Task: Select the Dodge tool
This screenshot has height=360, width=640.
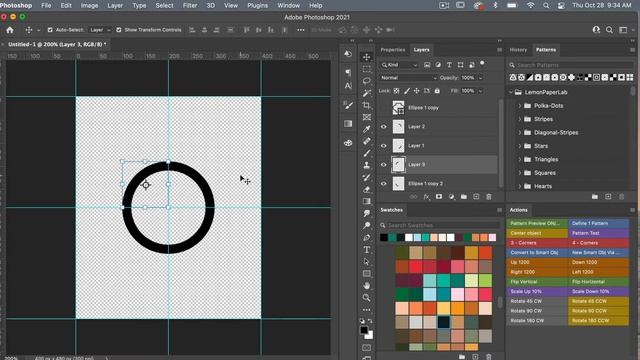Action: (367, 225)
